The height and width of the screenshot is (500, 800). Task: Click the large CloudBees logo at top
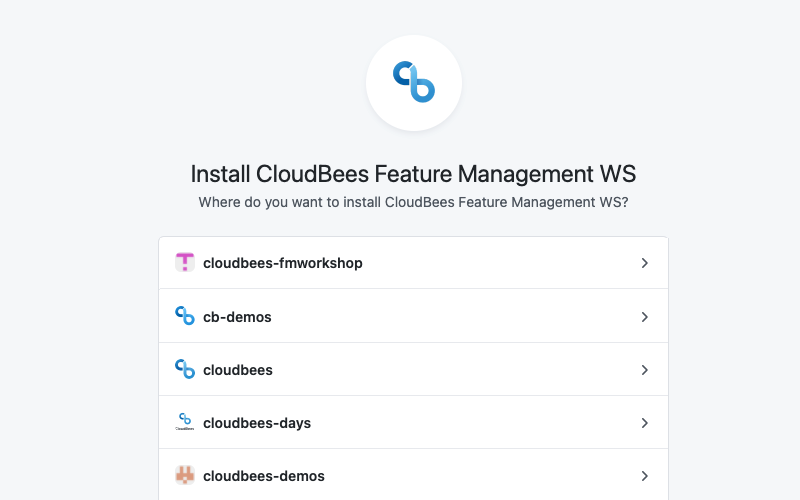(x=414, y=83)
